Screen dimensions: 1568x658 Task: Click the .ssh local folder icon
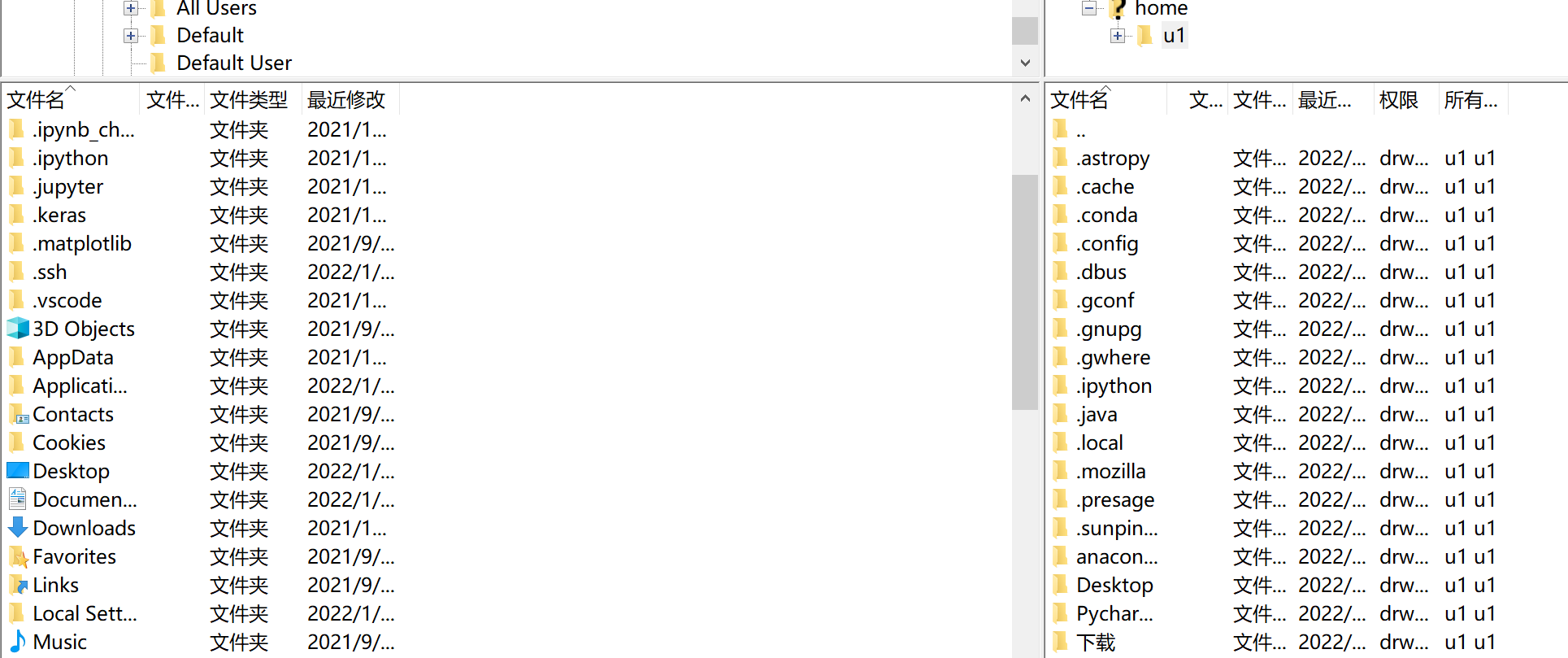click(17, 272)
